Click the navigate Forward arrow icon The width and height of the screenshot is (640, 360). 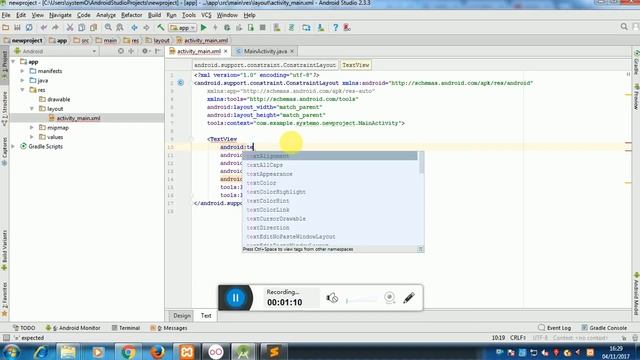pyautogui.click(x=146, y=28)
